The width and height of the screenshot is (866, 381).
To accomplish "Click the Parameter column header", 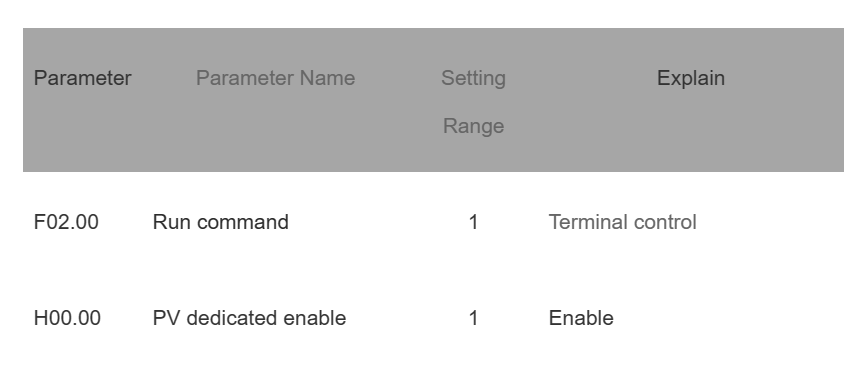I will coord(82,78).
